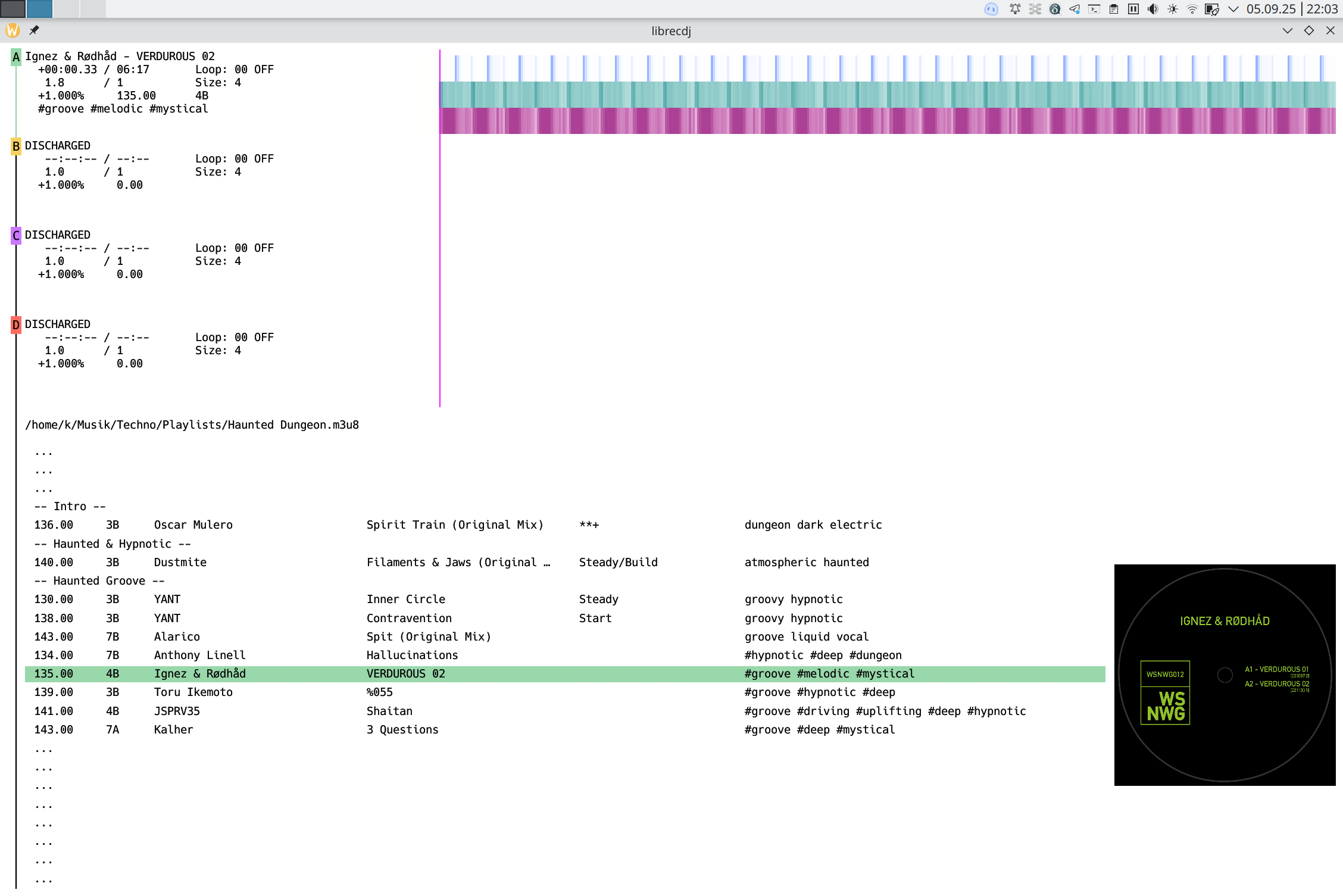Image resolution: width=1343 pixels, height=896 pixels.
Task: Click the purple deck C label badge
Action: [x=16, y=235]
